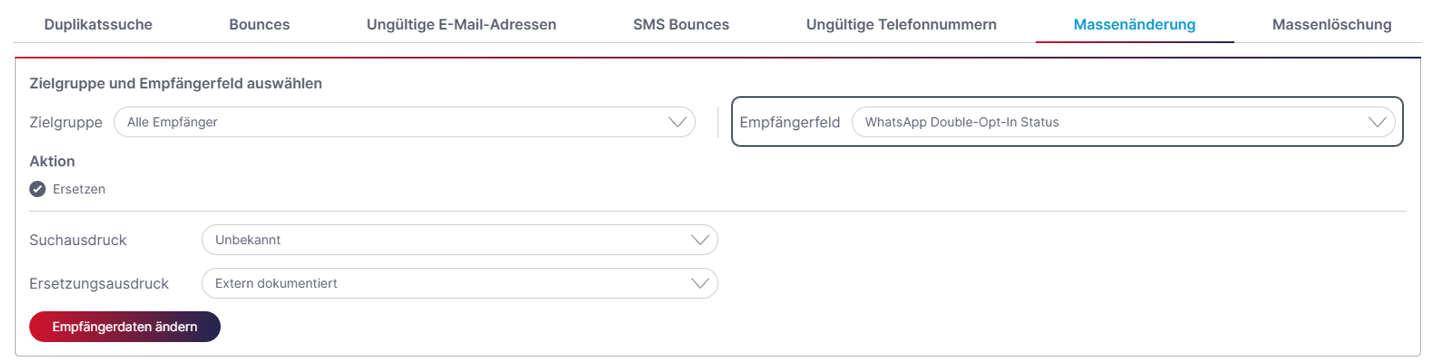The image size is (1434, 362).
Task: Select the Massenänderung tab
Action: click(x=1134, y=24)
